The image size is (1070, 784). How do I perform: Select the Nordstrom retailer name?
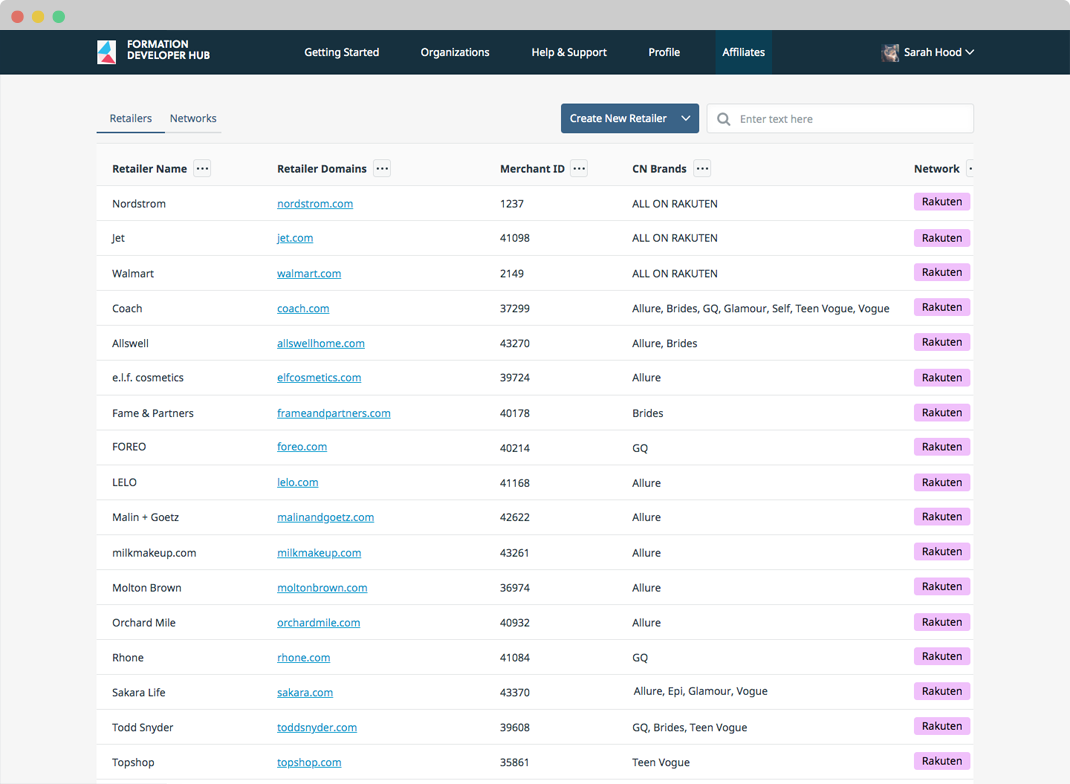139,203
